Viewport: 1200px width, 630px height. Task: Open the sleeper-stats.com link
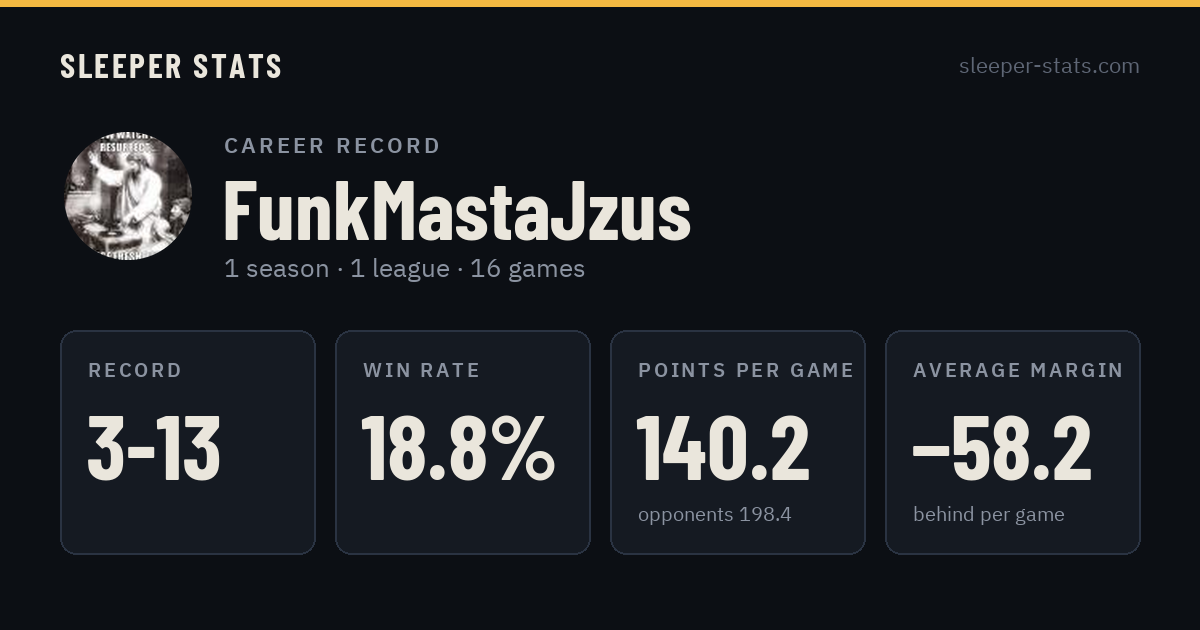pyautogui.click(x=1049, y=66)
